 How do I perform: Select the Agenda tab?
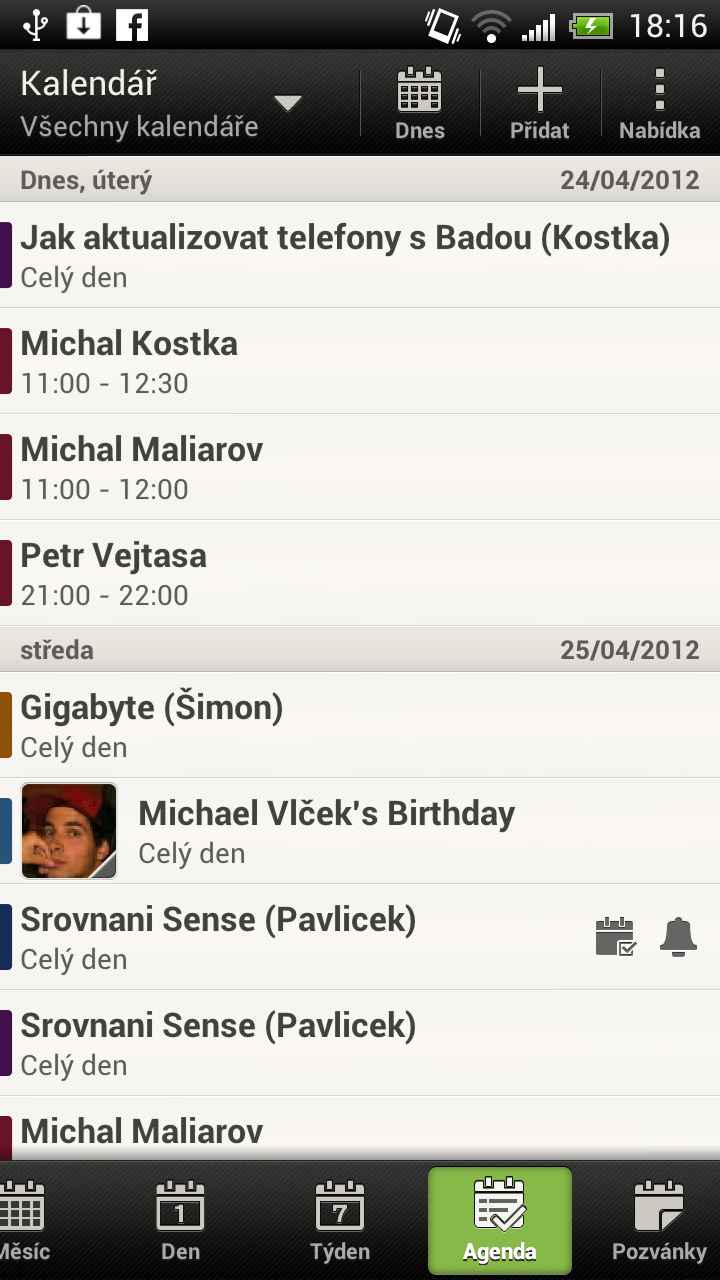(x=500, y=1219)
